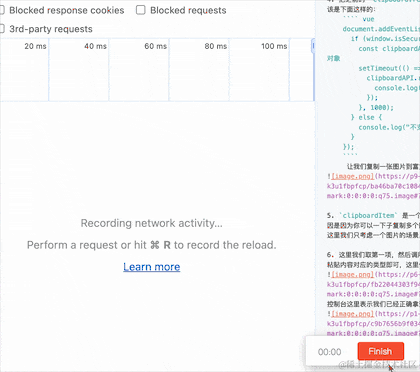Viewport: 420px width, 372px height.
Task: Click the 40 ms timeline marker
Action: tap(95, 46)
